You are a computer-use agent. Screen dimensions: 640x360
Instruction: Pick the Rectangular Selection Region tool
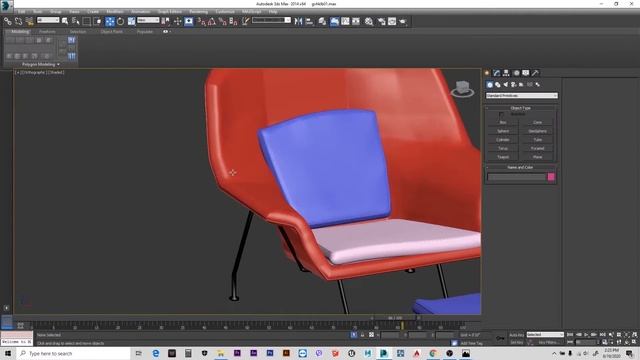(87, 21)
